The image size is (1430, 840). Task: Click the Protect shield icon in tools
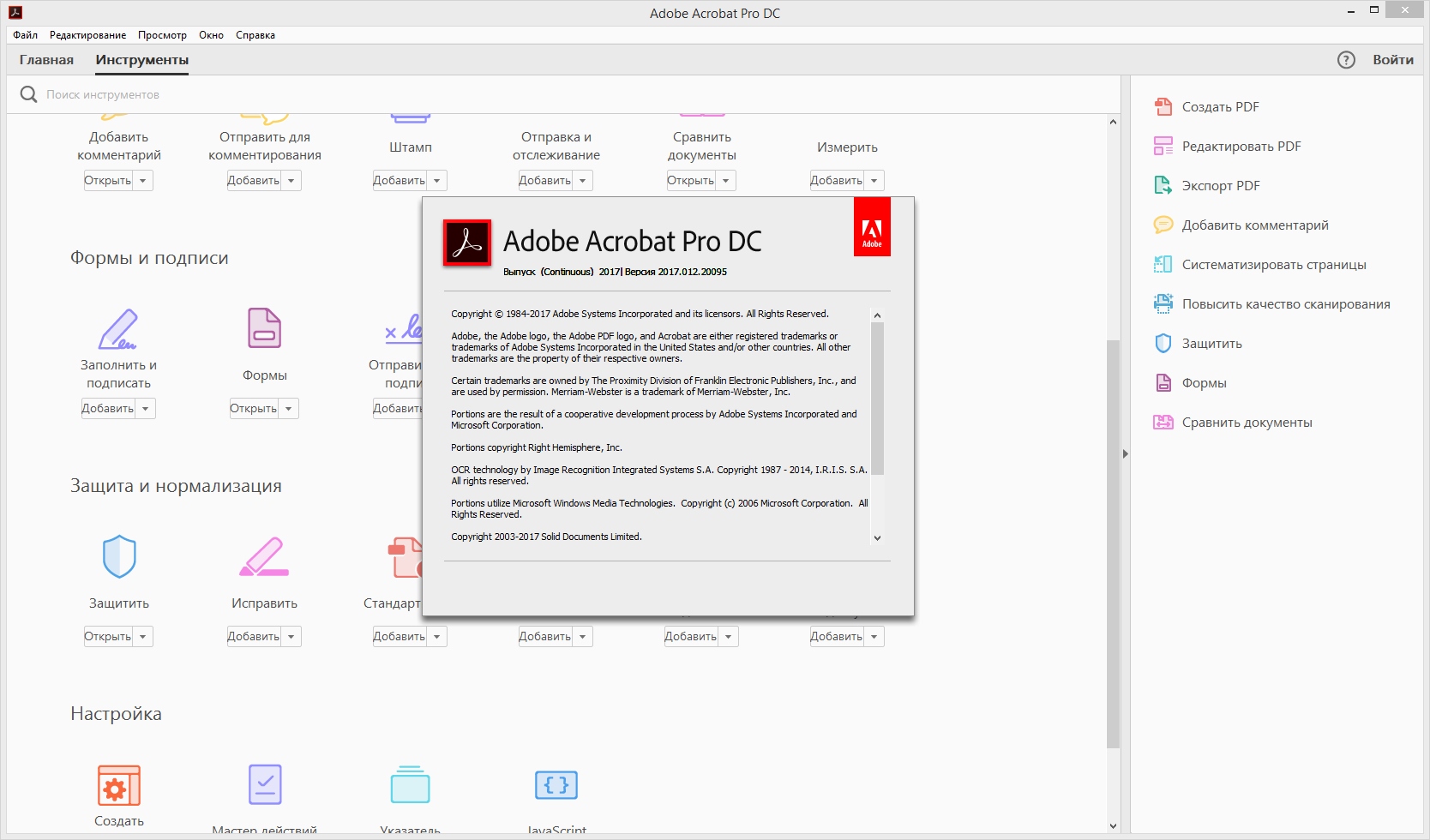(119, 556)
